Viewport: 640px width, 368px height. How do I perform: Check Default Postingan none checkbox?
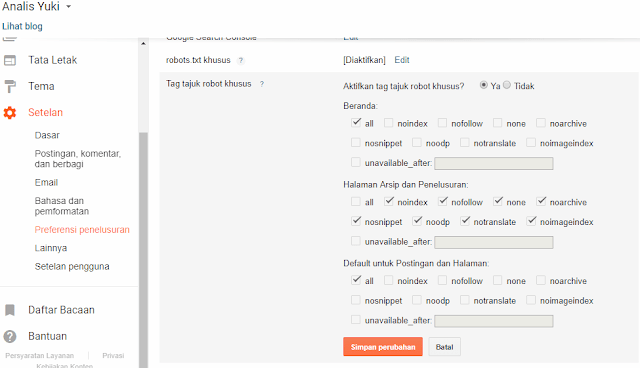pos(498,280)
